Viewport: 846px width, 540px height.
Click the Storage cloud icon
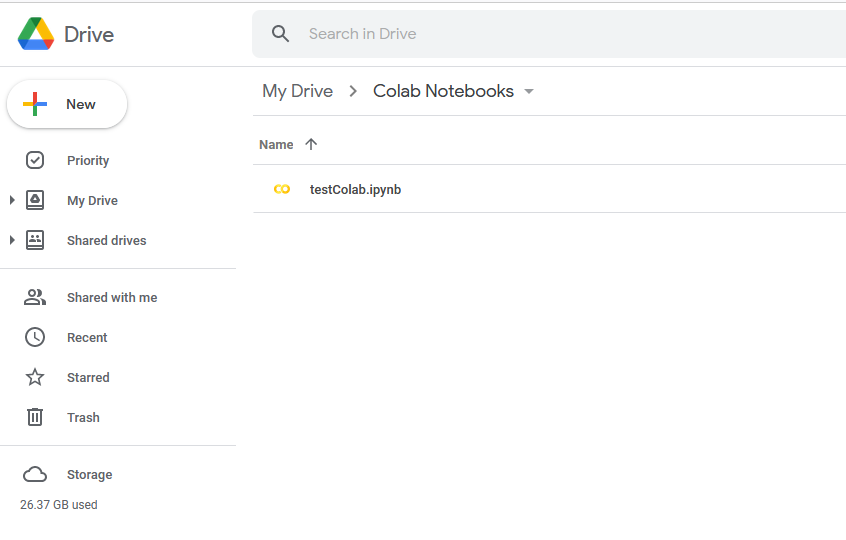(35, 474)
